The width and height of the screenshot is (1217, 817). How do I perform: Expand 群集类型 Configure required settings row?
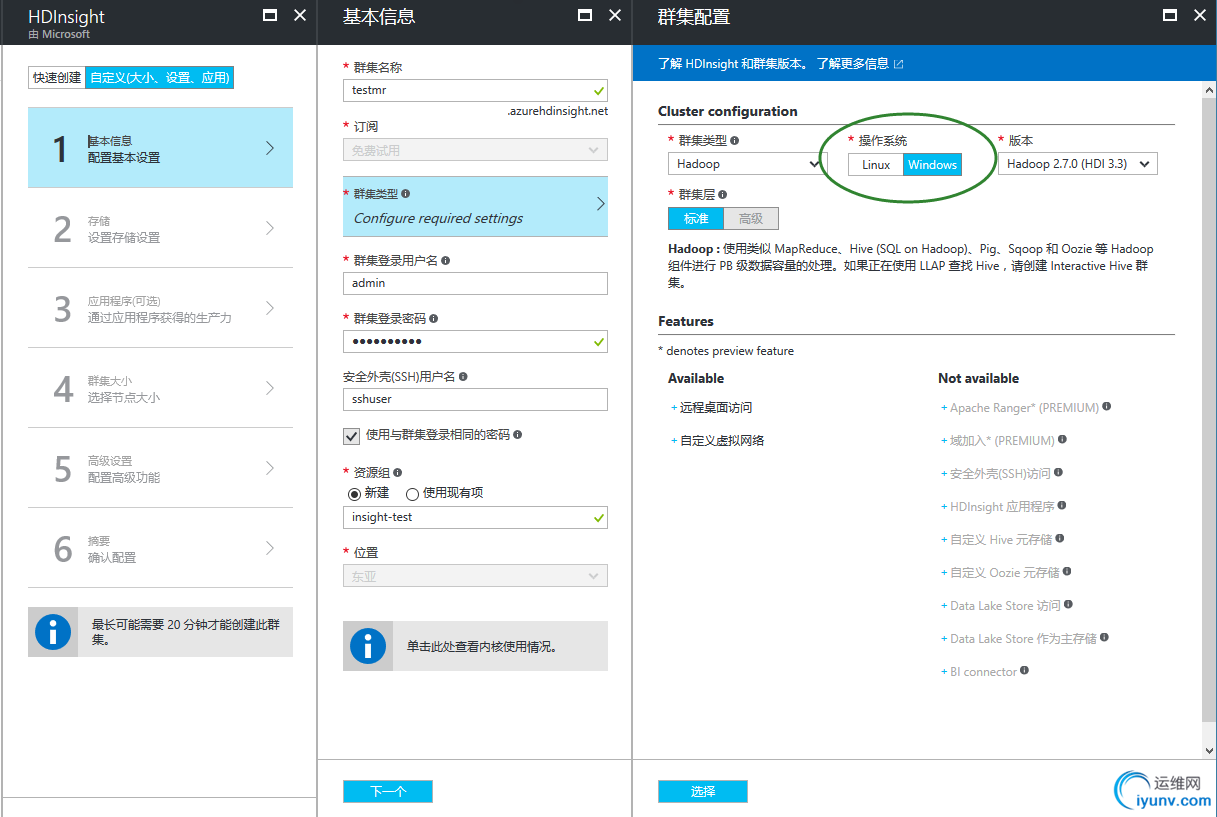click(475, 206)
